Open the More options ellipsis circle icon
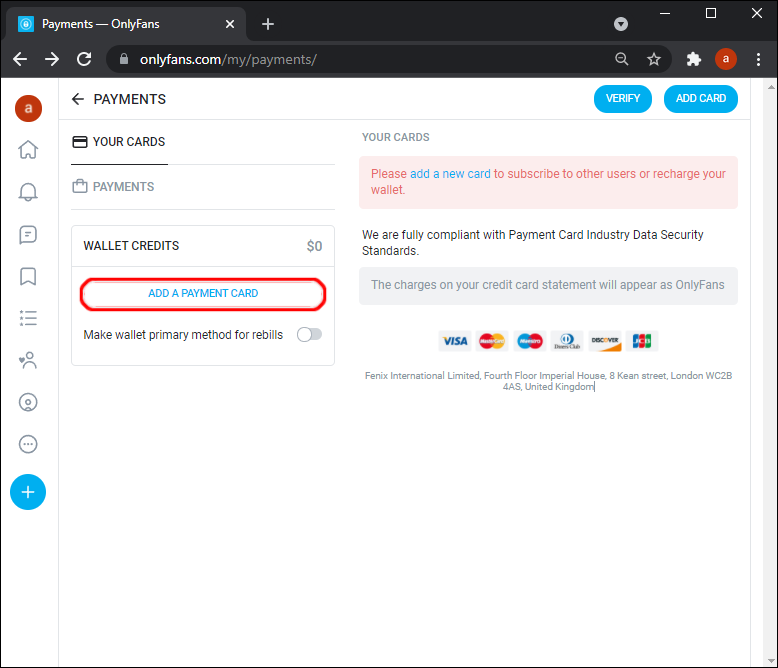 (28, 444)
